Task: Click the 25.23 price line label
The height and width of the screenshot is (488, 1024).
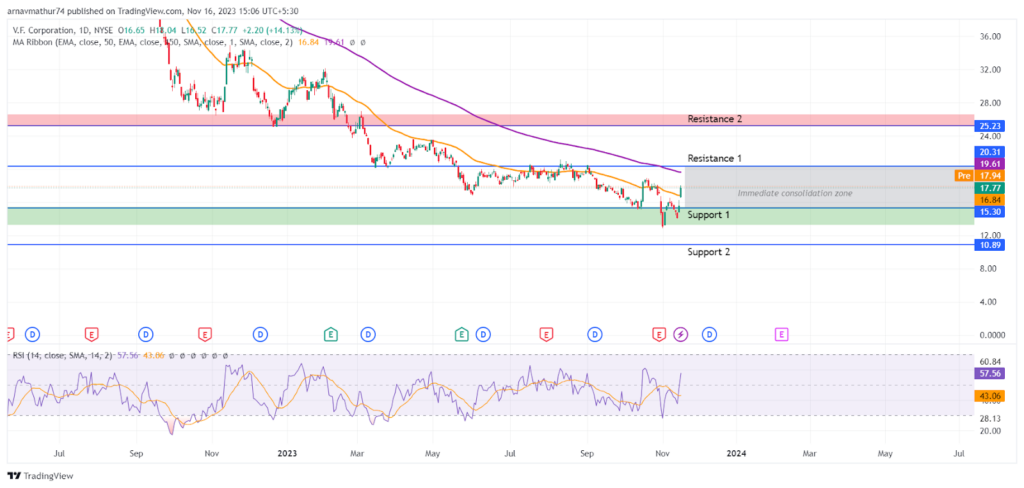Action: [987, 125]
